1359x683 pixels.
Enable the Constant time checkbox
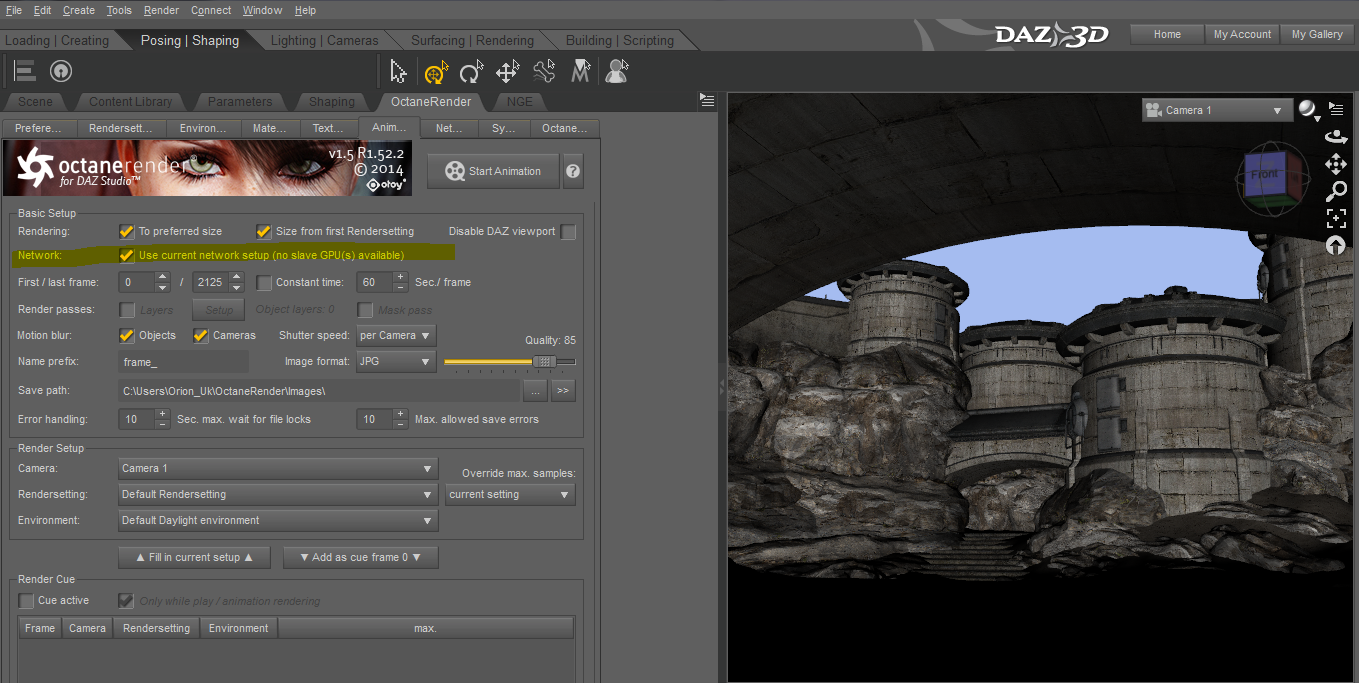(x=264, y=283)
